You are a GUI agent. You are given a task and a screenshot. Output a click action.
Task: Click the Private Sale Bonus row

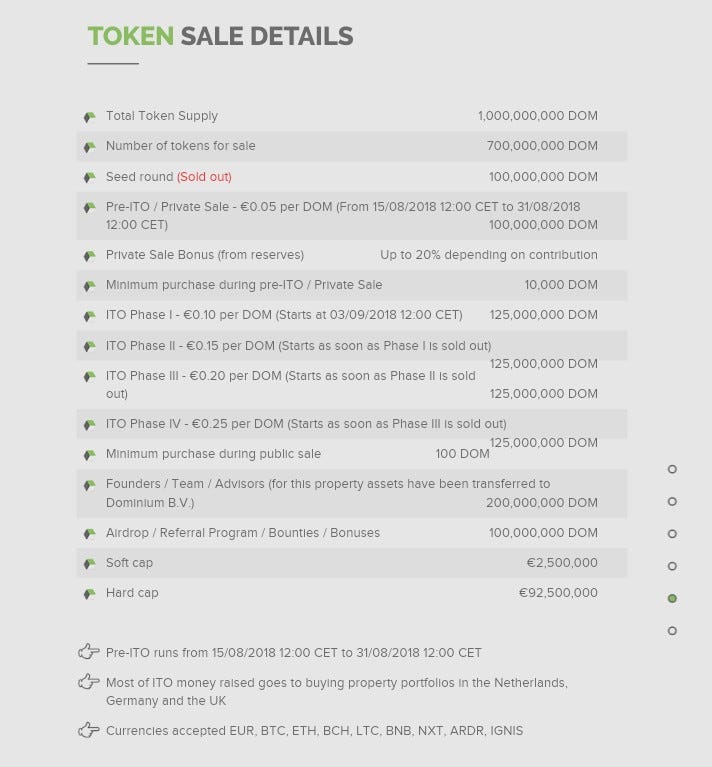[352, 255]
